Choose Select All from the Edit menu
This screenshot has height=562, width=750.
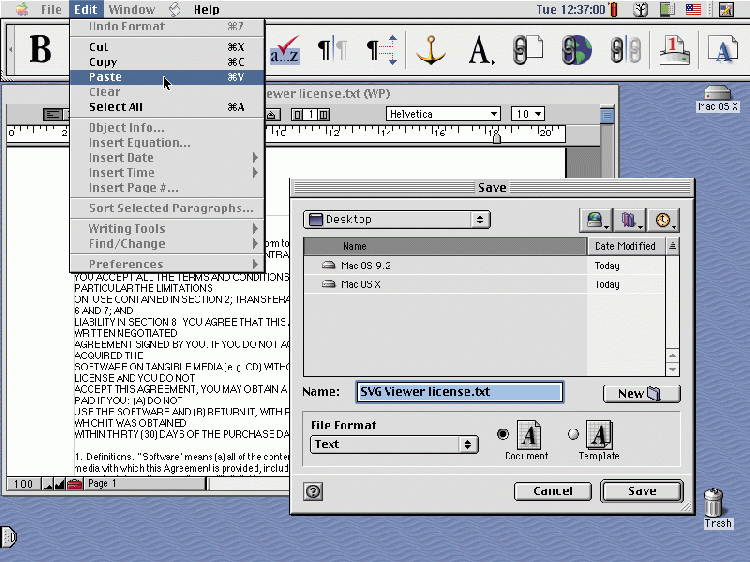pyautogui.click(x=167, y=107)
